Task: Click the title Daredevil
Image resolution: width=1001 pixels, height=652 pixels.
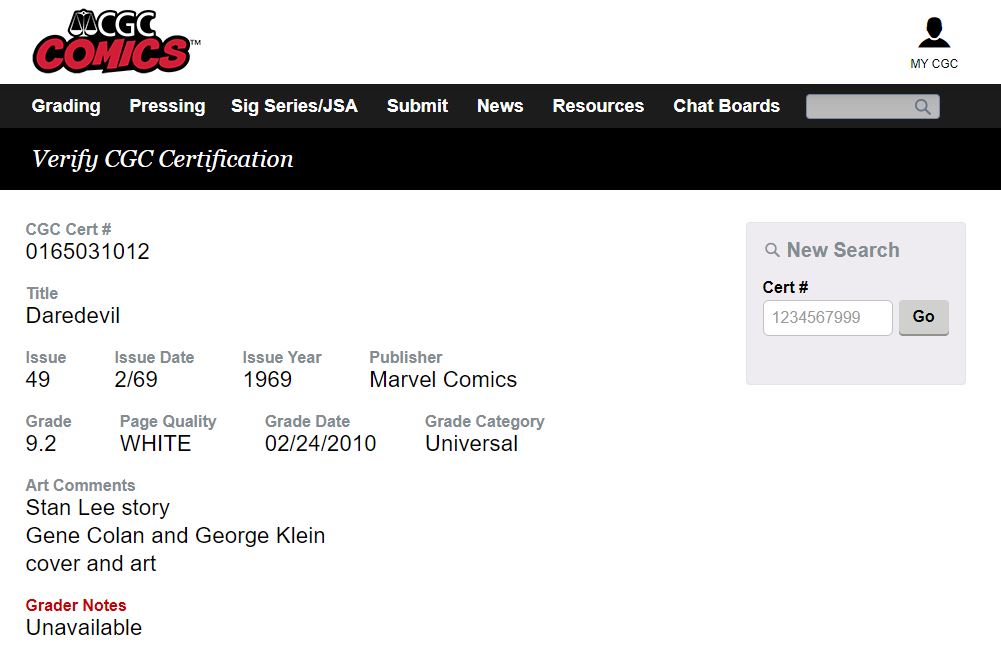Action: [x=73, y=315]
